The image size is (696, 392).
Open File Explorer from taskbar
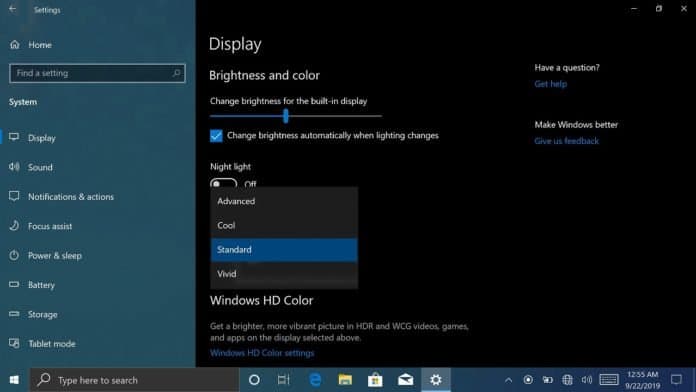tap(345, 380)
